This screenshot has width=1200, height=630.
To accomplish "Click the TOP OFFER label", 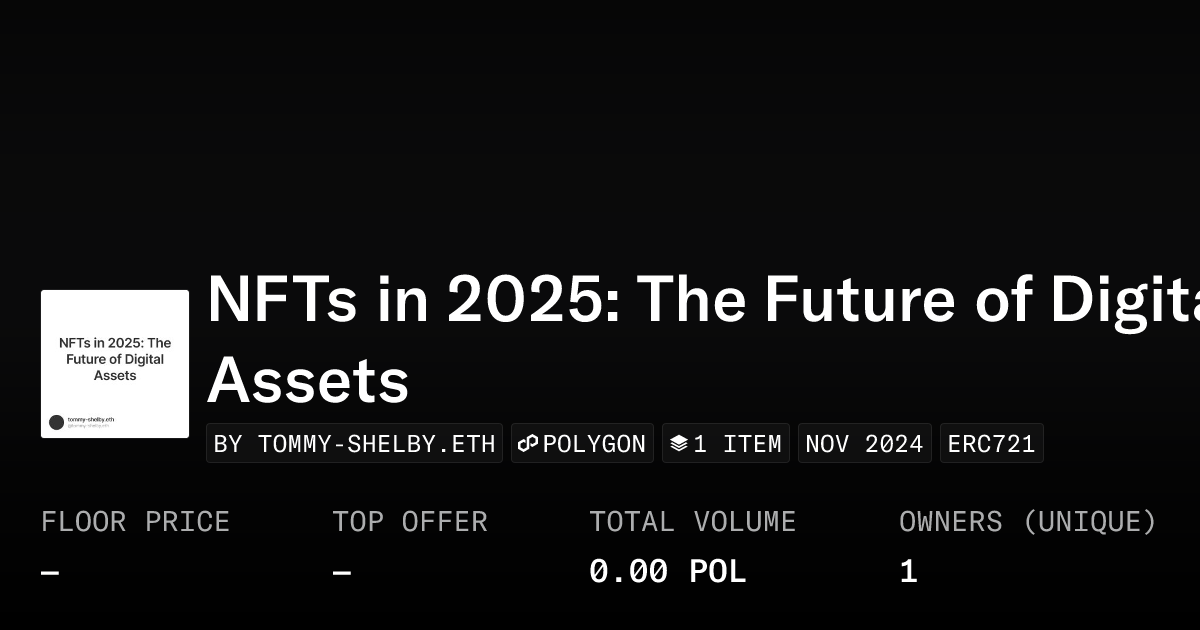I will tap(410, 522).
